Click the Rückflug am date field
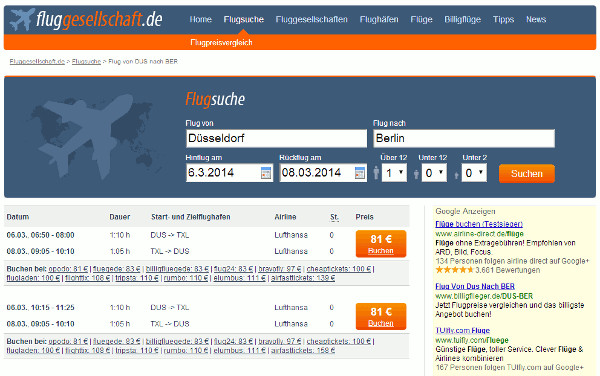The image size is (600, 376). coord(323,173)
